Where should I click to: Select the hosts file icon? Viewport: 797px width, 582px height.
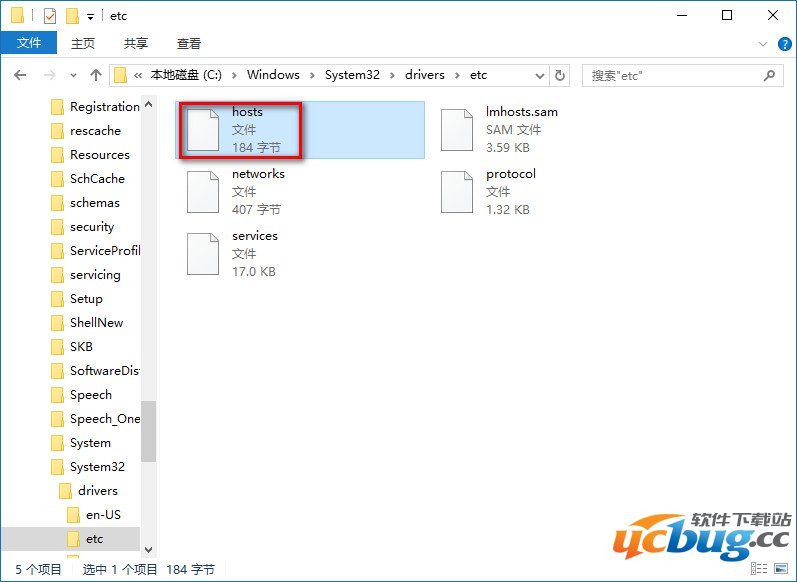point(203,130)
